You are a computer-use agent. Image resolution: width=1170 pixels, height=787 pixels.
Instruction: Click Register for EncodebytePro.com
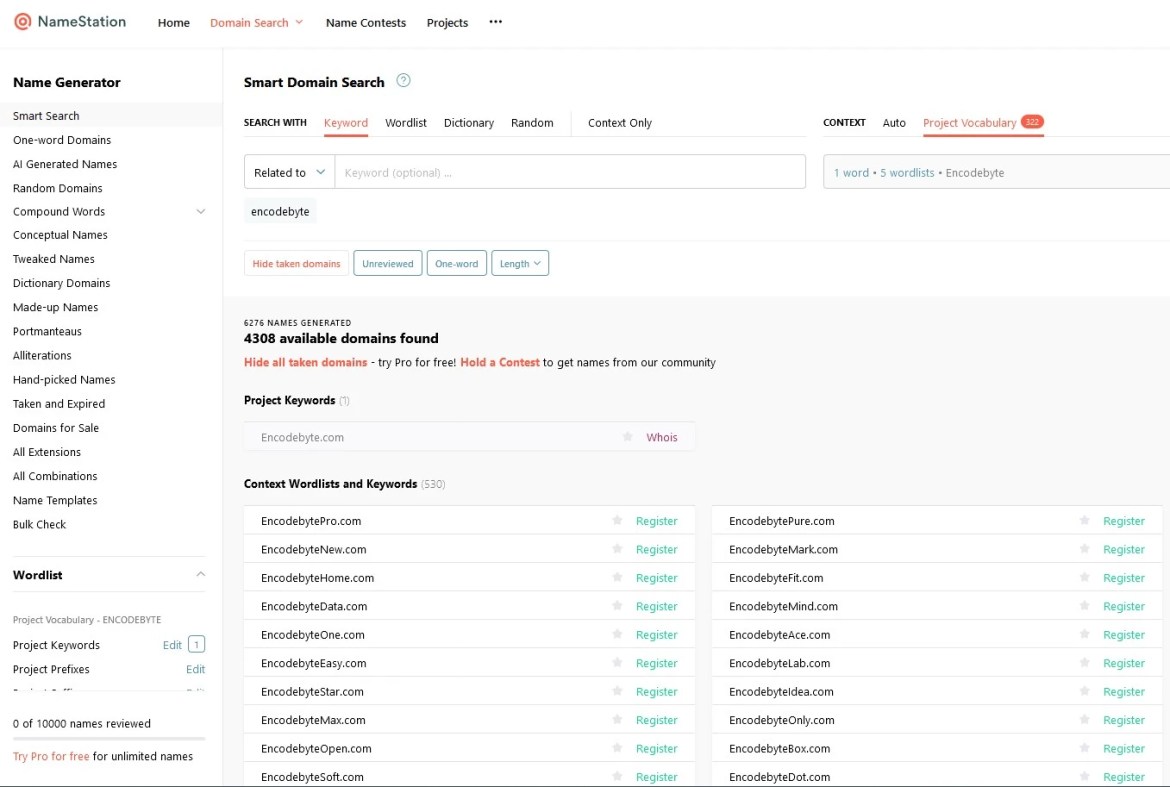pyautogui.click(x=657, y=521)
